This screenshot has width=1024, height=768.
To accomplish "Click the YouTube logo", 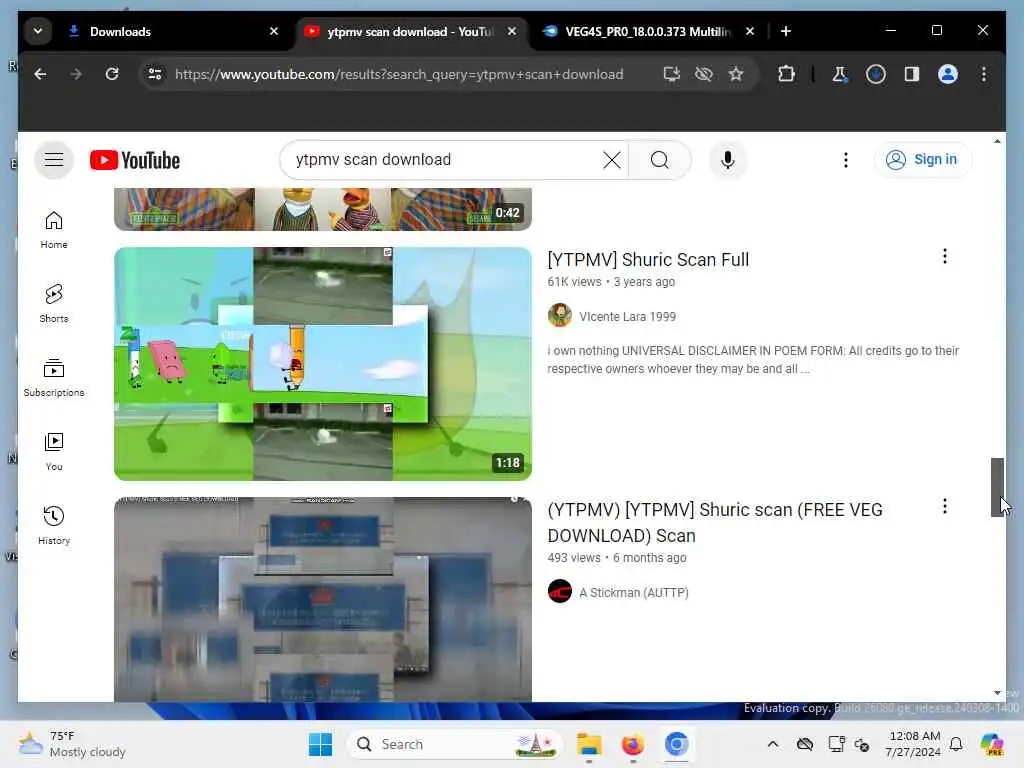I will coord(135,160).
